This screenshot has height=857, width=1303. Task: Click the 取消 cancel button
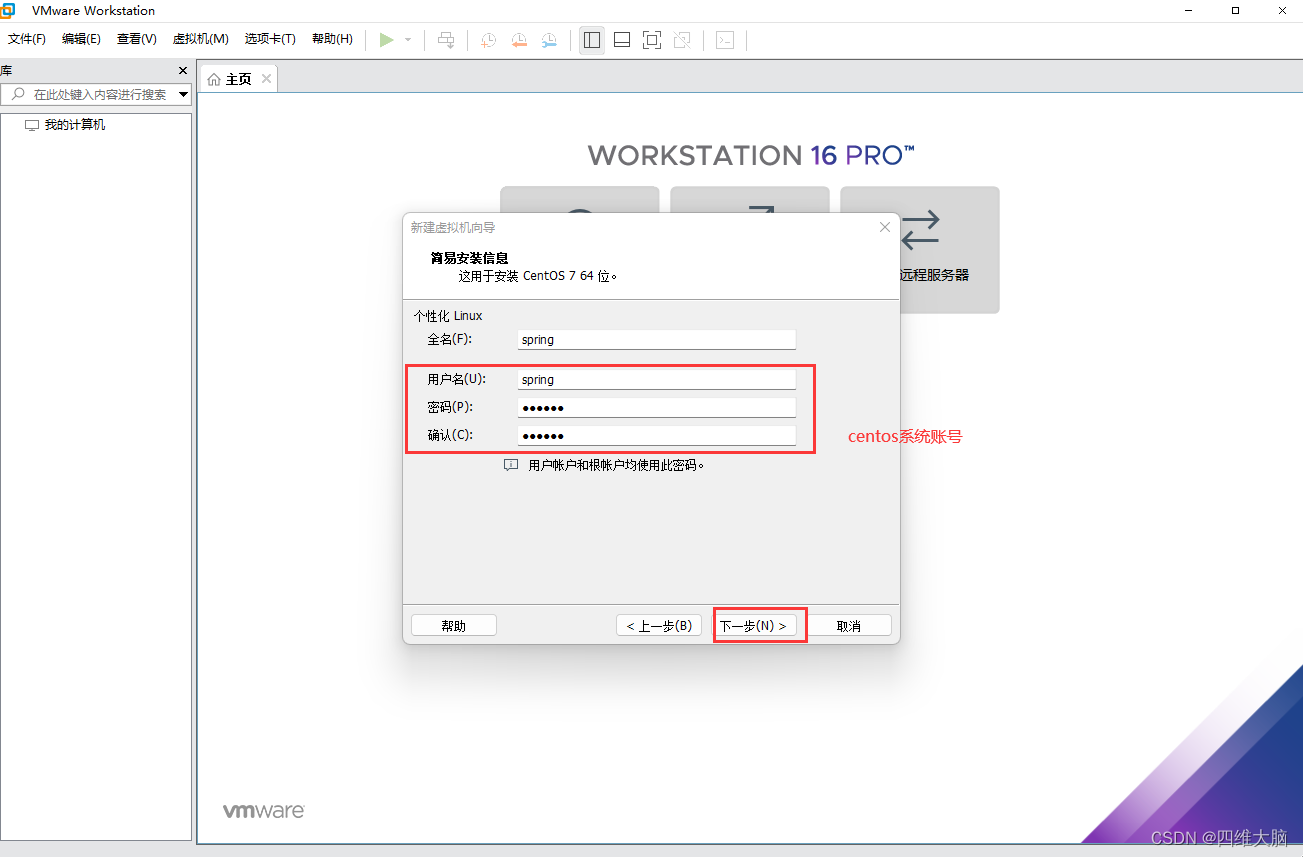(849, 625)
